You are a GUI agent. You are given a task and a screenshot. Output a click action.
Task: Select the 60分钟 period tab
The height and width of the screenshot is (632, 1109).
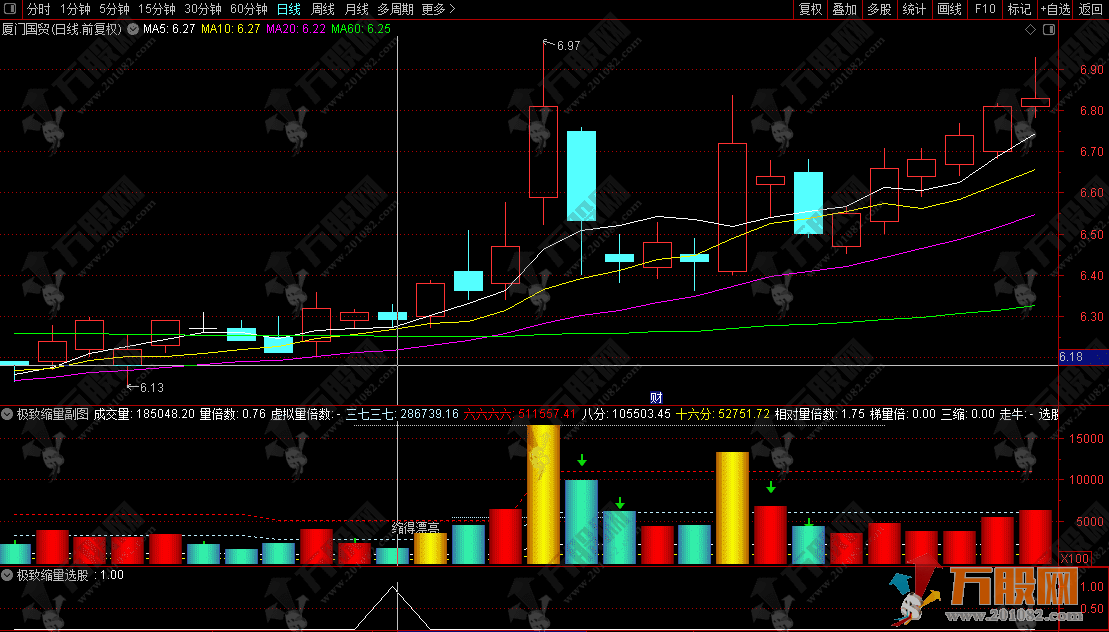click(249, 9)
